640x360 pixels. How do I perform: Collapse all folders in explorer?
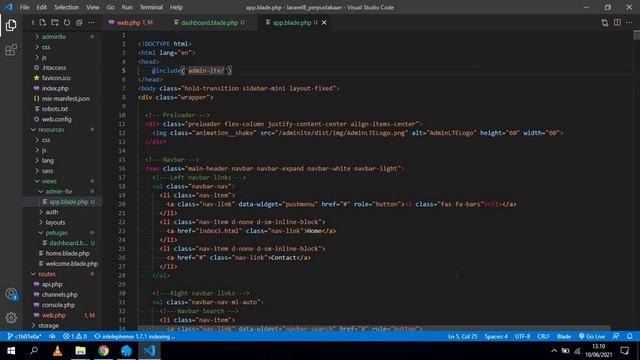tap(79, 22)
